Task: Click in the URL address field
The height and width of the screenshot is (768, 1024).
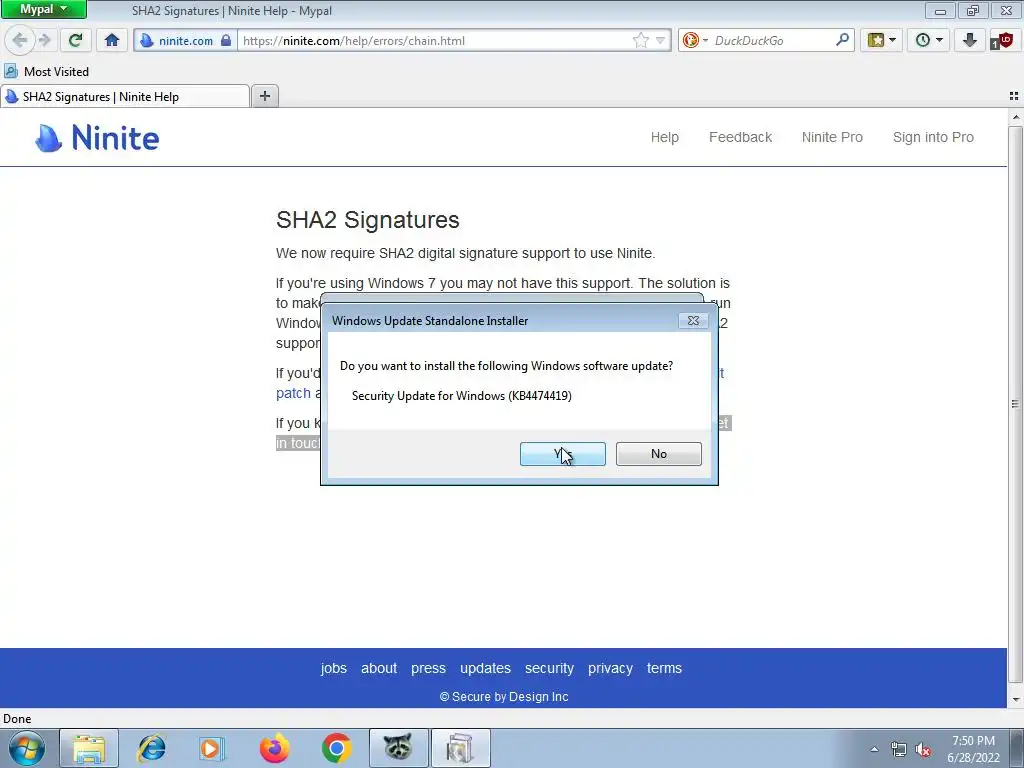Action: pos(434,40)
